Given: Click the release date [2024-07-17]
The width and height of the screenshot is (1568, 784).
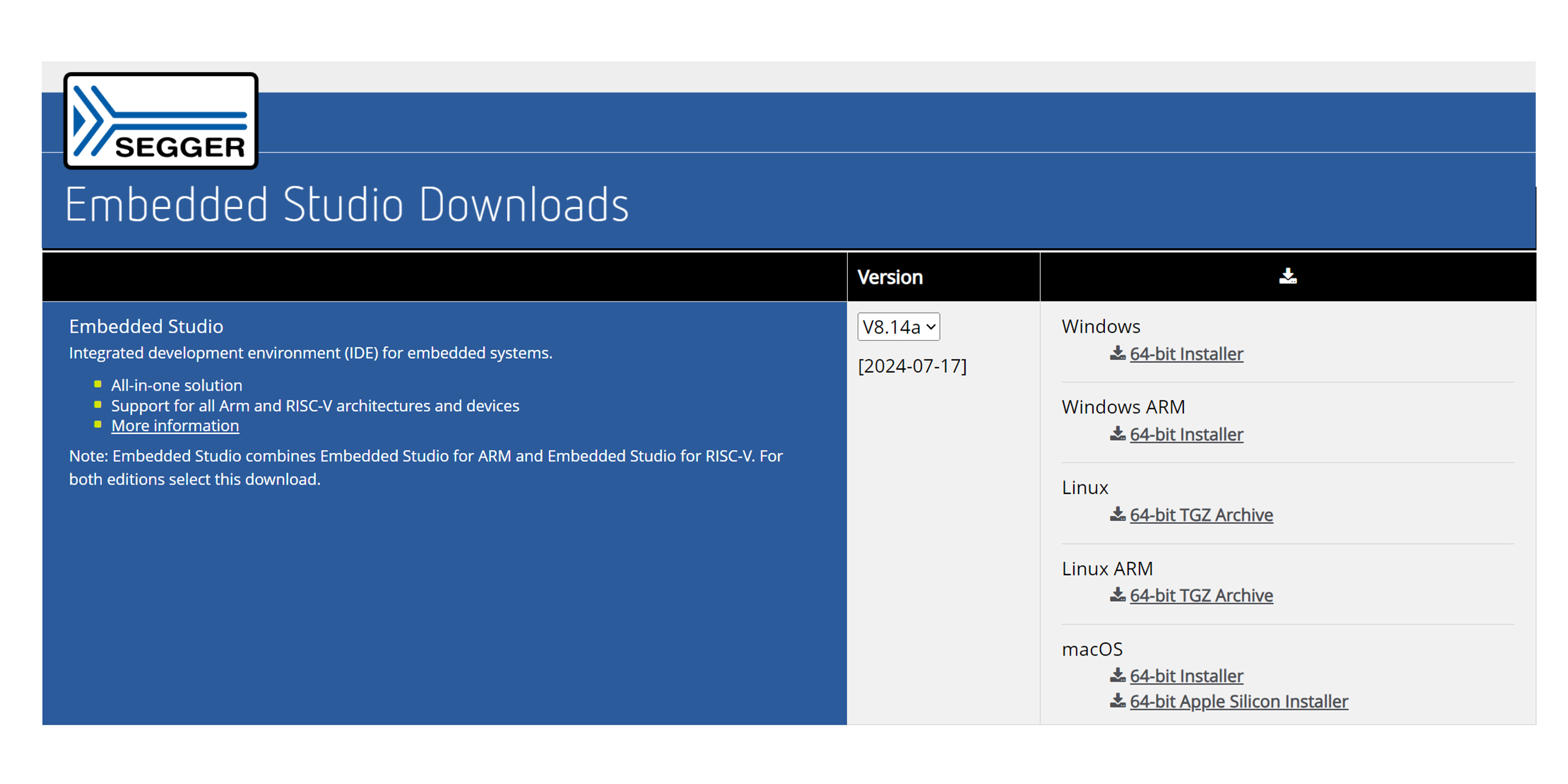Looking at the screenshot, I should pyautogui.click(x=912, y=366).
